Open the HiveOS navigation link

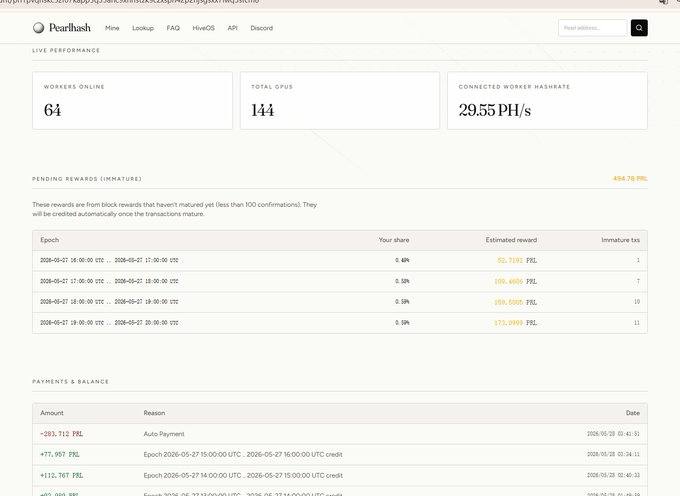[203, 28]
